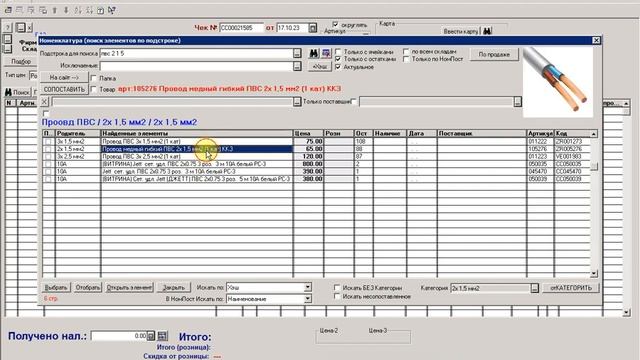640x360 pixels.
Task: Toggle the округлять checkbox
Action: (336, 24)
